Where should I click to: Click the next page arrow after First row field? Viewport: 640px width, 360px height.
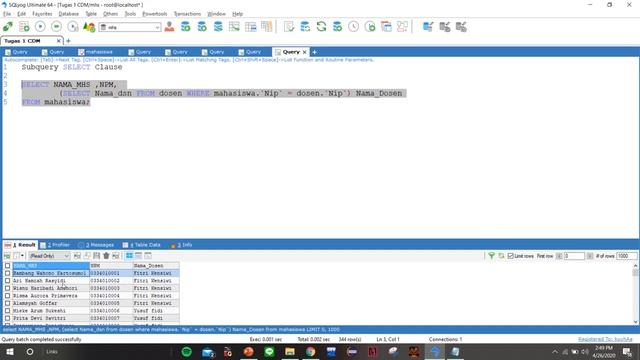pos(590,256)
